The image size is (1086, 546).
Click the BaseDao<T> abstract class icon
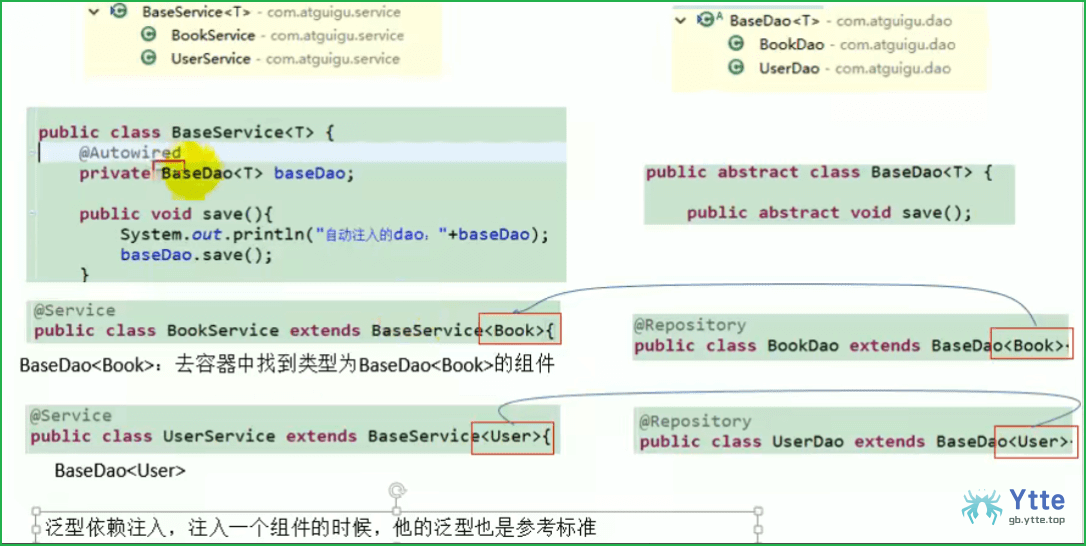pos(707,20)
